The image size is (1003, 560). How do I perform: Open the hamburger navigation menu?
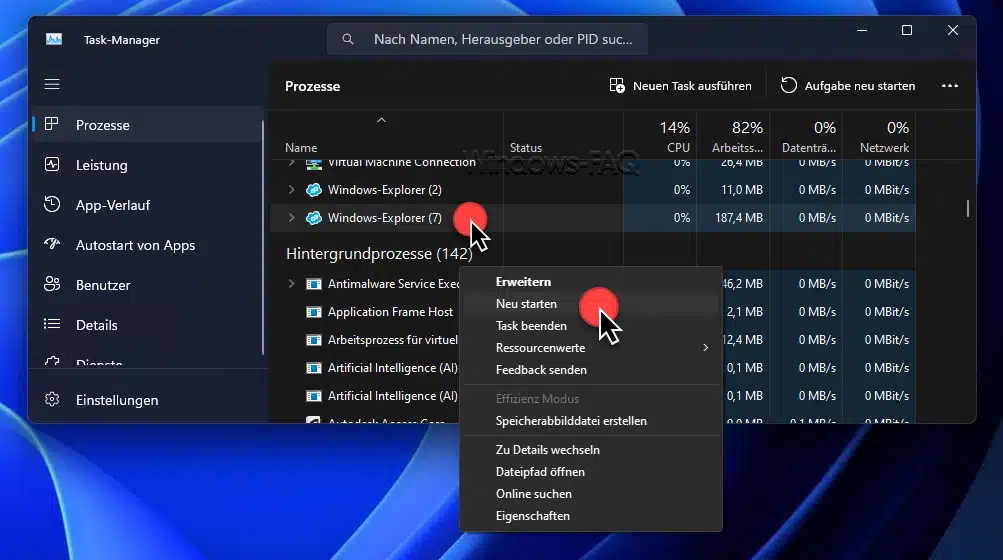(x=52, y=84)
